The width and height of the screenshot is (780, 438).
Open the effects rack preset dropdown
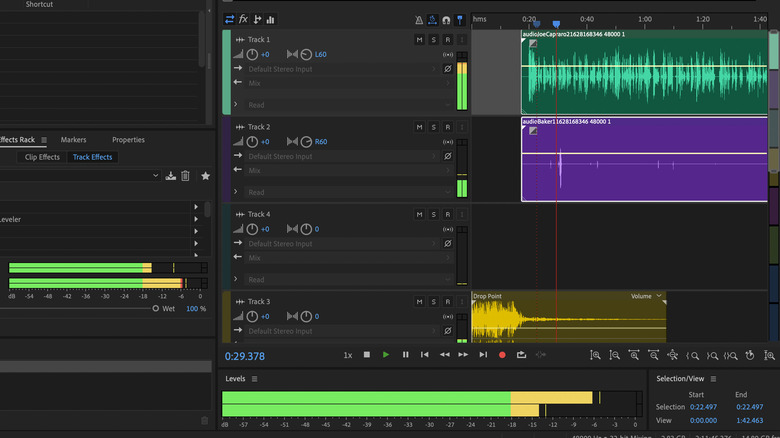coord(155,176)
